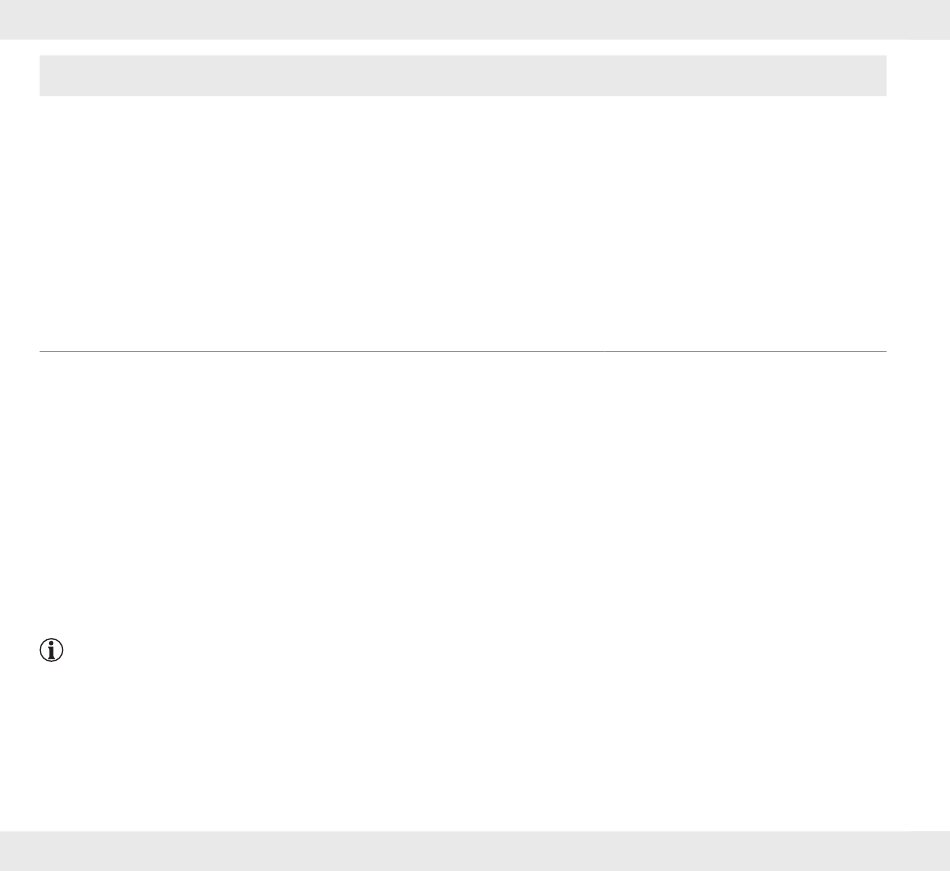Click the right side of top gray bar
Image resolution: width=950 pixels, height=871 pixels.
point(889,19)
